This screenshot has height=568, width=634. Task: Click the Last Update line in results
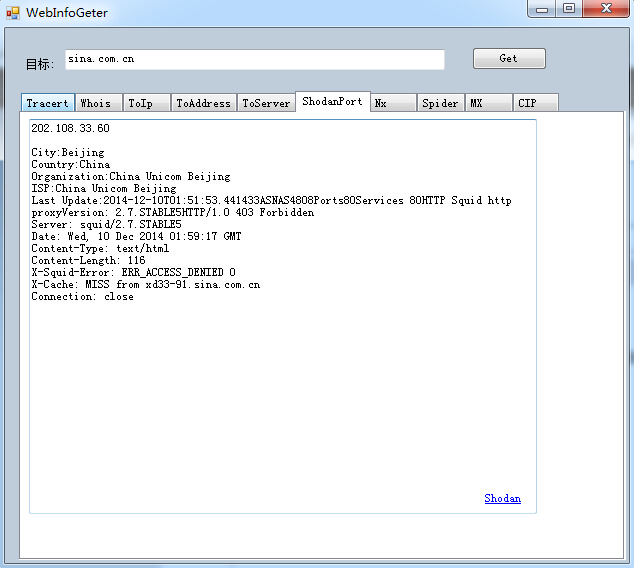[271, 201]
